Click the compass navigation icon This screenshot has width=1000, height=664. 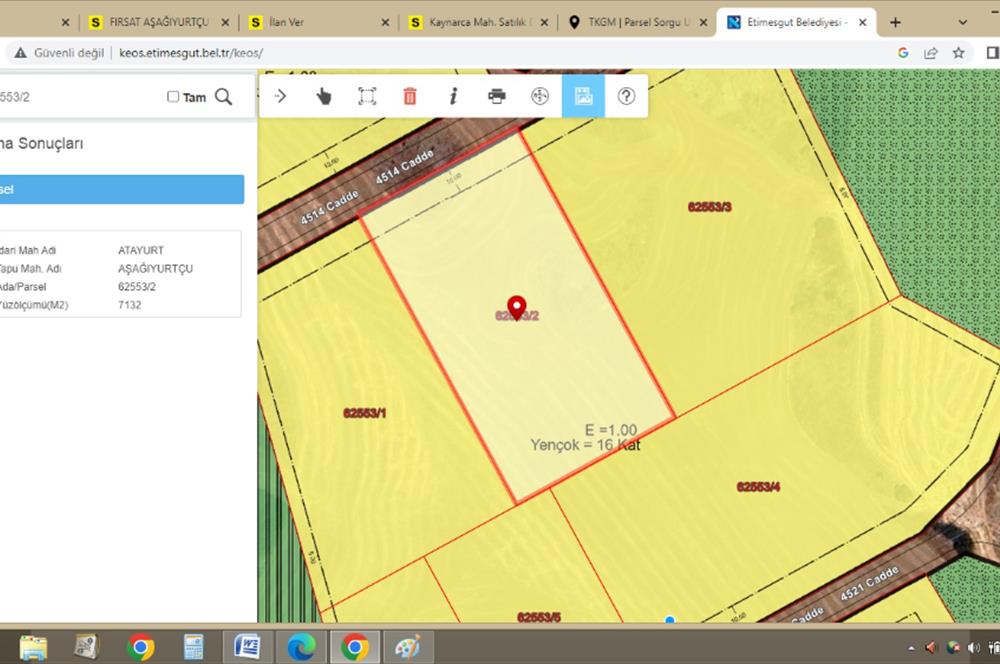(540, 96)
